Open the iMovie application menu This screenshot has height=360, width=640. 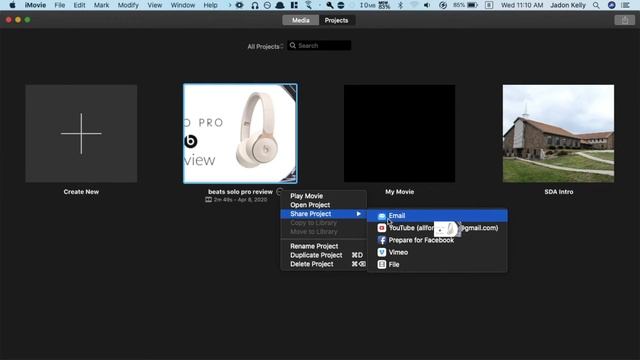(x=35, y=5)
